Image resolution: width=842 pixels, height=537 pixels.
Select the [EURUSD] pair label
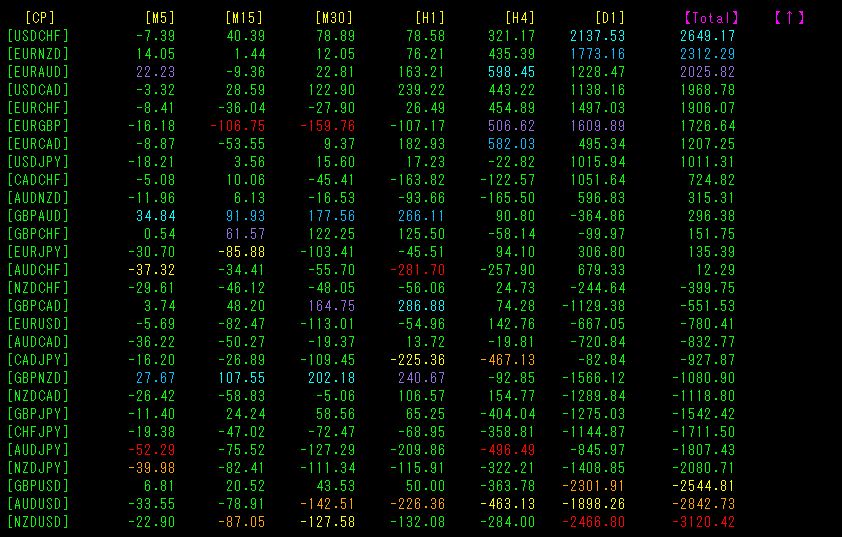38,324
